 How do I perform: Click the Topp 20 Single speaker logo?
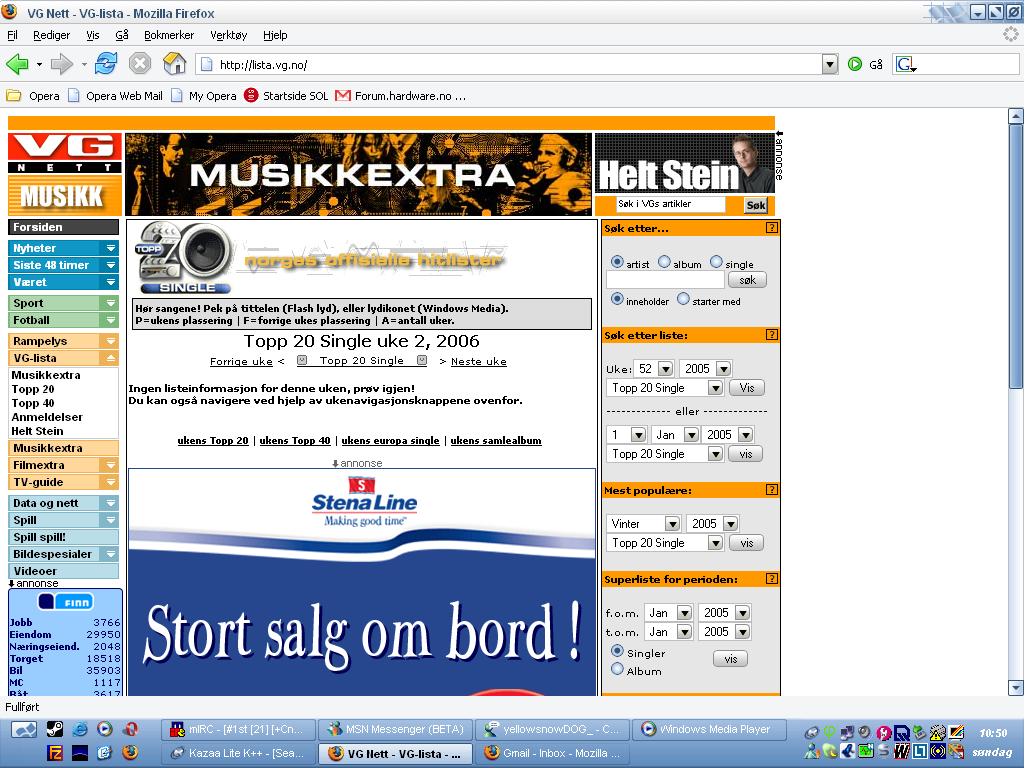tap(185, 258)
